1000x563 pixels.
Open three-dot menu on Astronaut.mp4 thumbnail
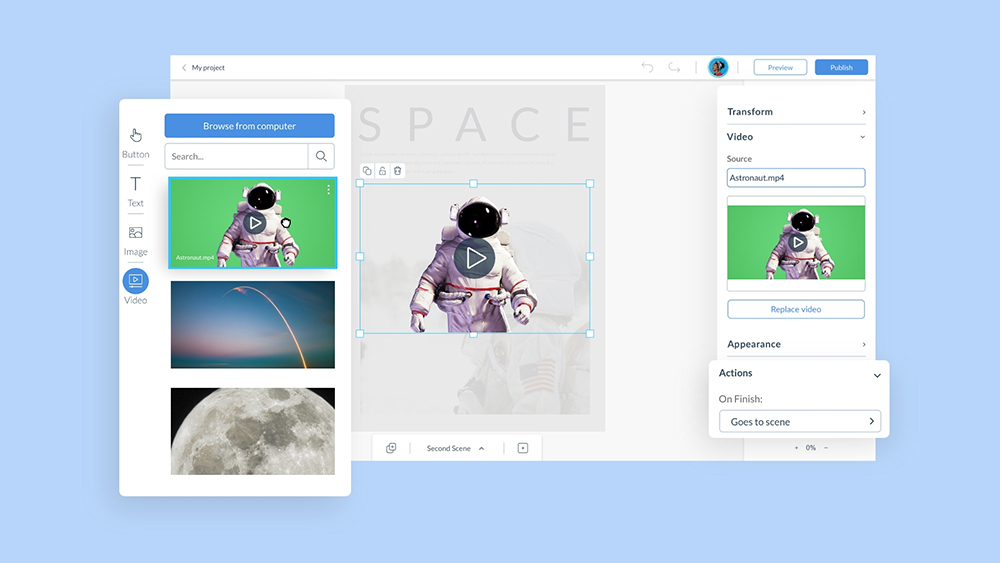pos(328,189)
